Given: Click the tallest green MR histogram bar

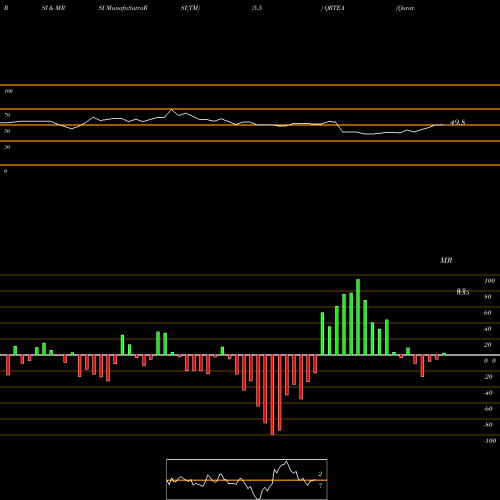Looking at the screenshot, I should pos(358,317).
